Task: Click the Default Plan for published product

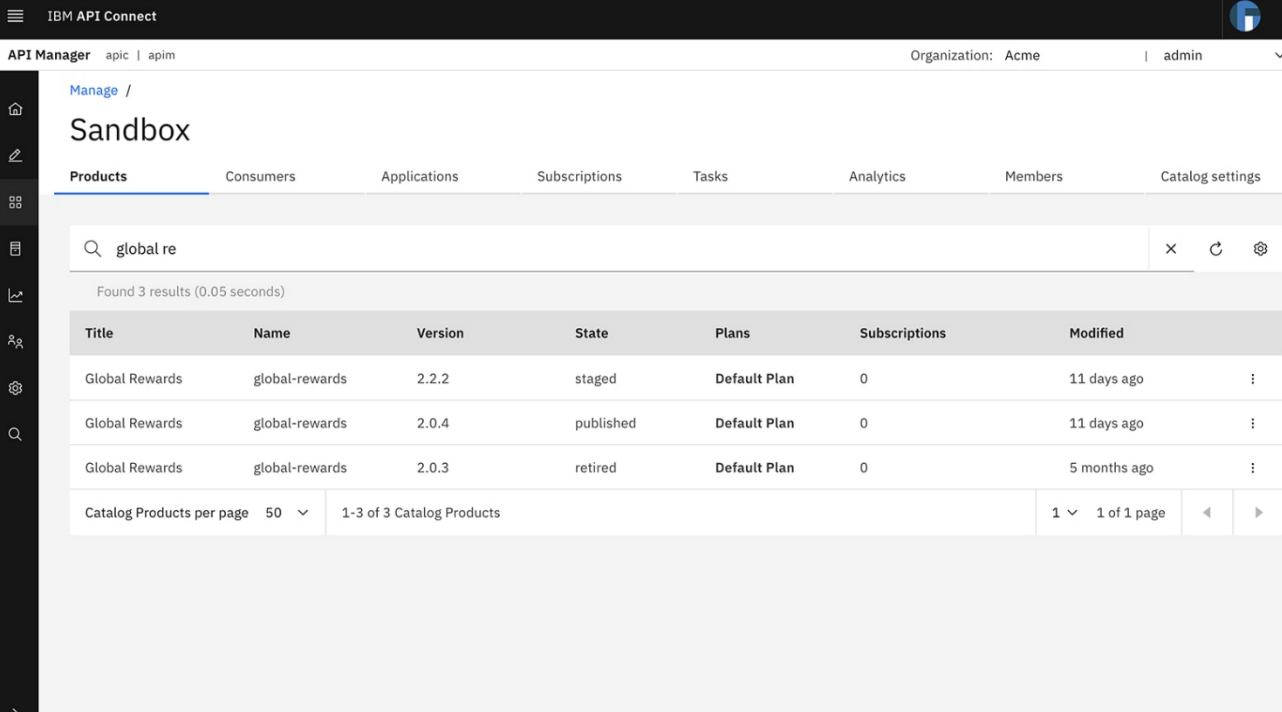Action: pos(754,423)
